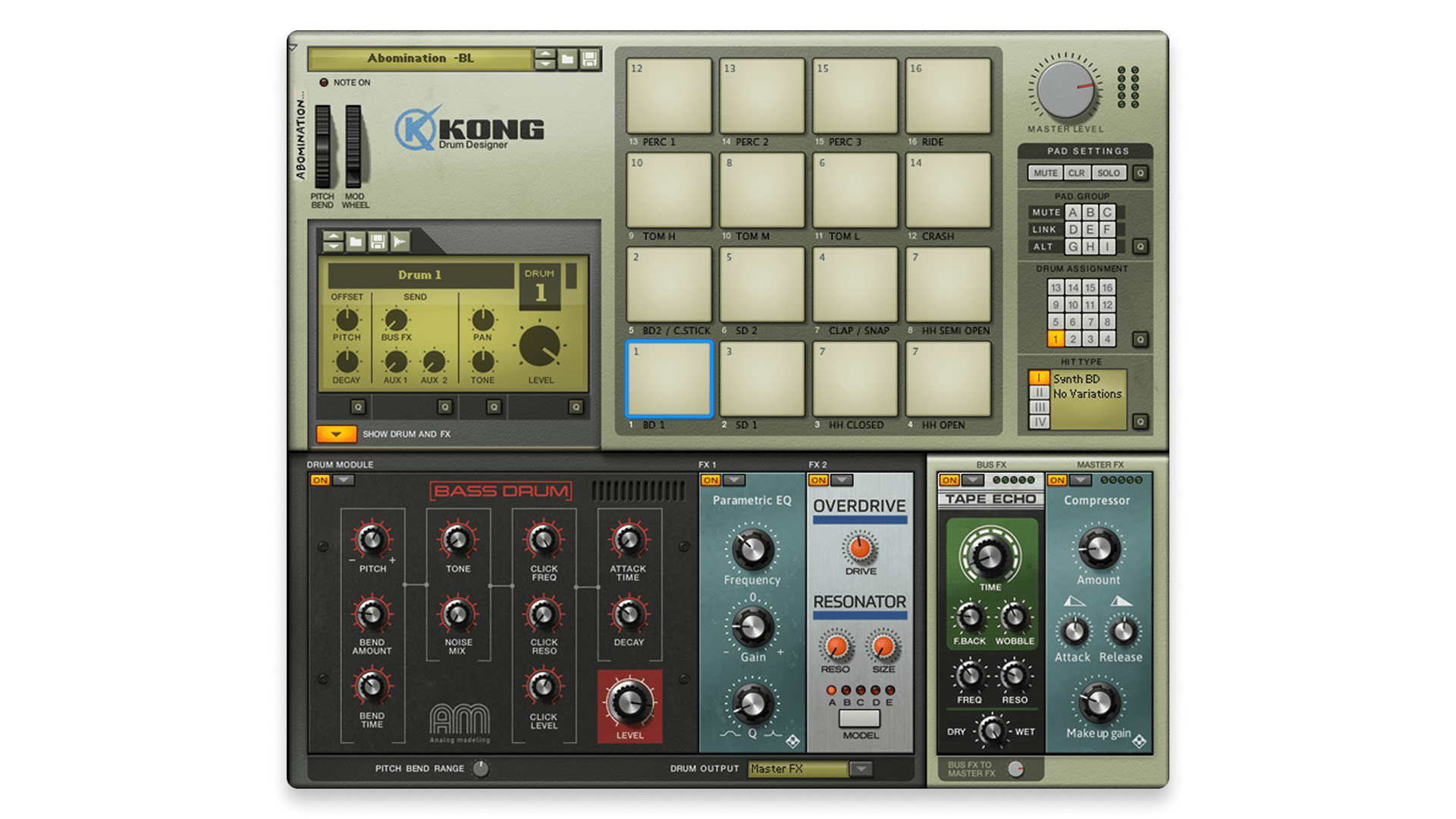Screen dimensions: 1456x819
Task: Select hit type IV
Action: pos(1039,422)
